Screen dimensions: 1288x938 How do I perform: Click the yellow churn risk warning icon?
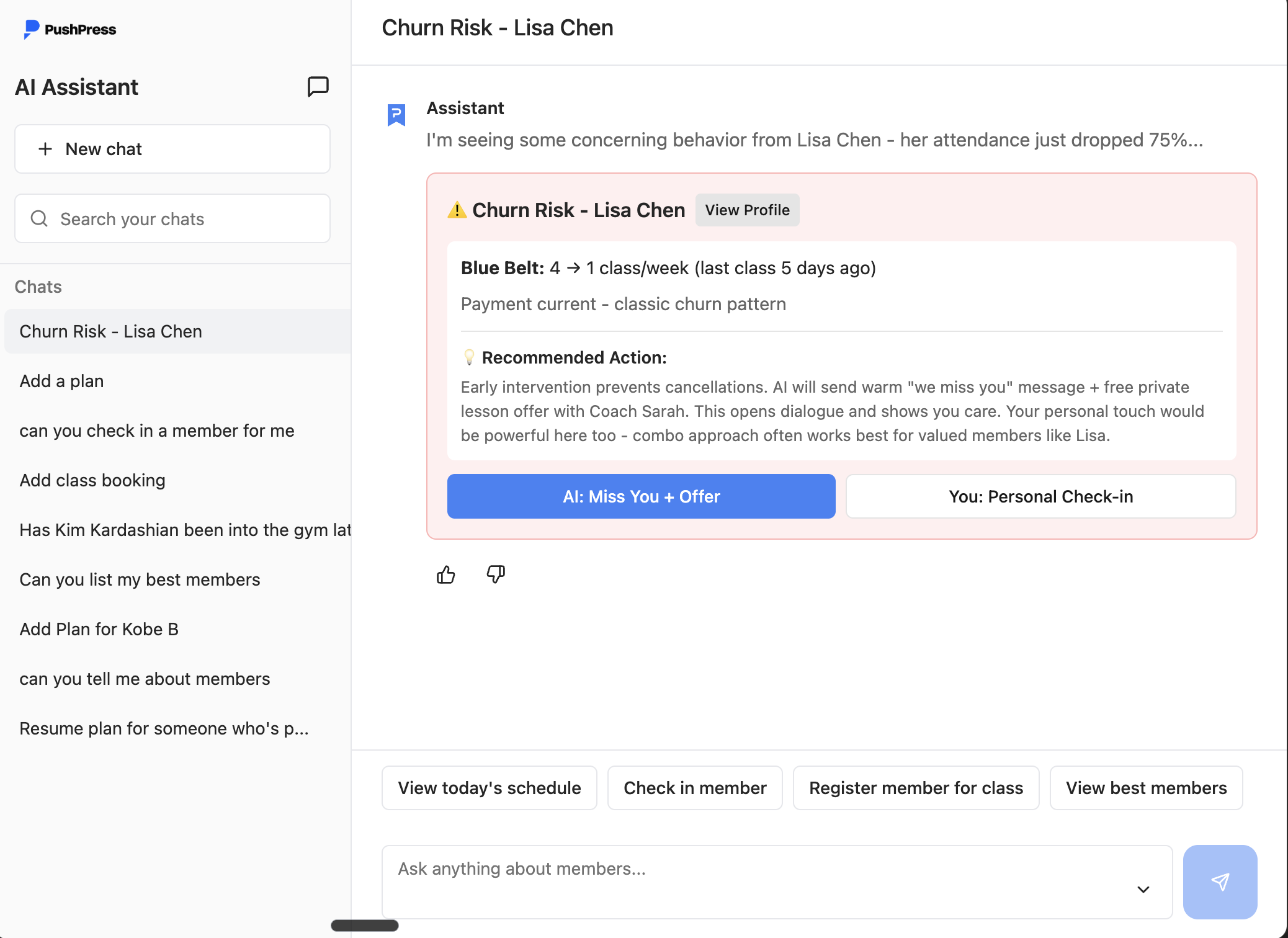[x=457, y=210]
